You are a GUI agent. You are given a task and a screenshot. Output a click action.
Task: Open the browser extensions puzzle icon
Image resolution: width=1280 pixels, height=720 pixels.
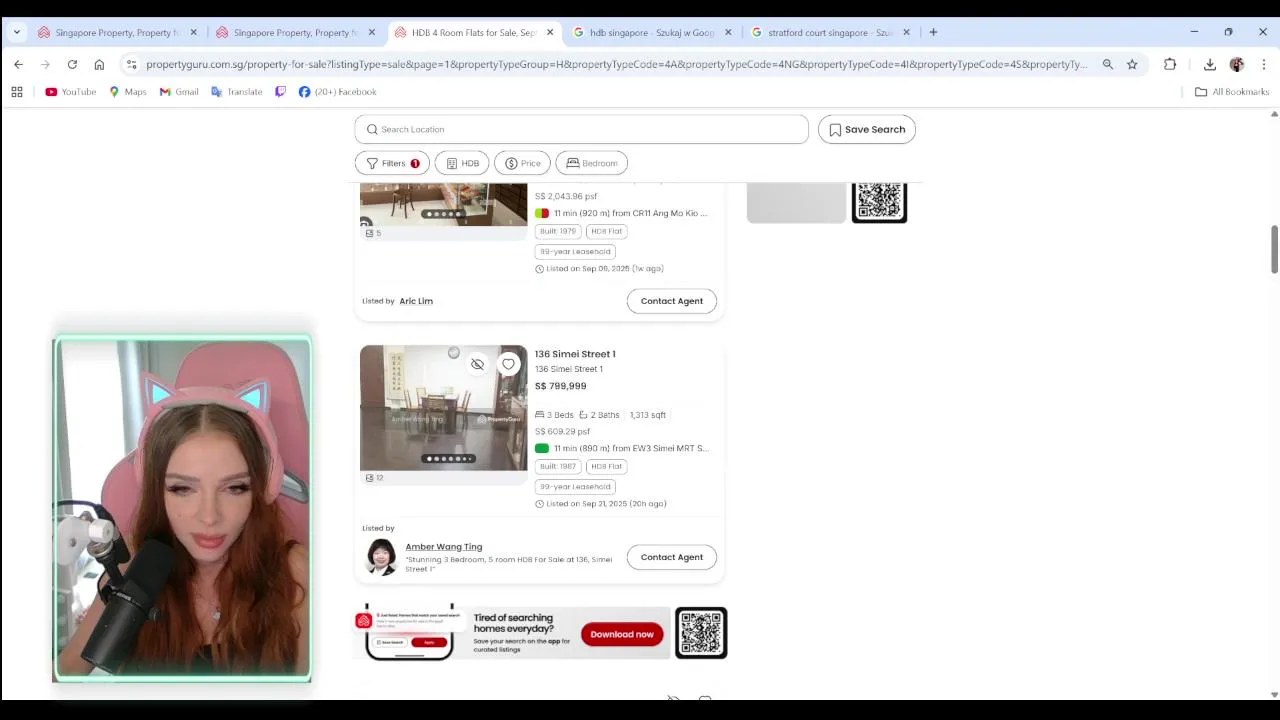[x=1170, y=64]
